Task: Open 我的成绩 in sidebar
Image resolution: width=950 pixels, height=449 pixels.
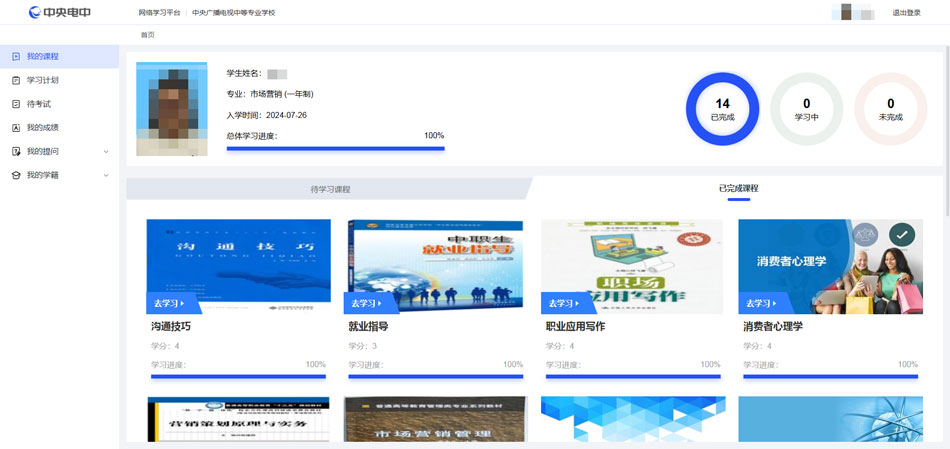Action: point(59,127)
